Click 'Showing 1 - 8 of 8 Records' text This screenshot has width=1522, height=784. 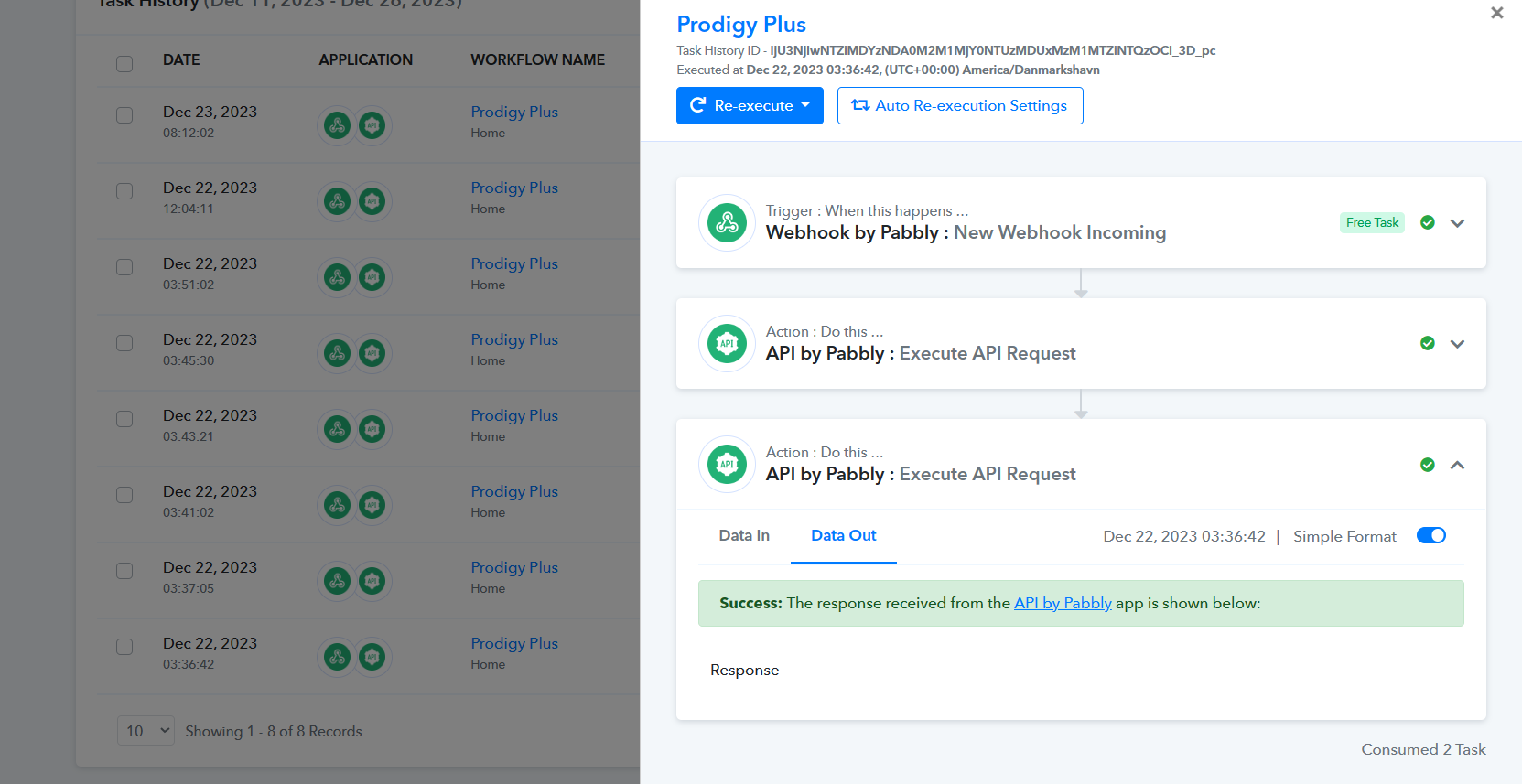pyautogui.click(x=274, y=731)
